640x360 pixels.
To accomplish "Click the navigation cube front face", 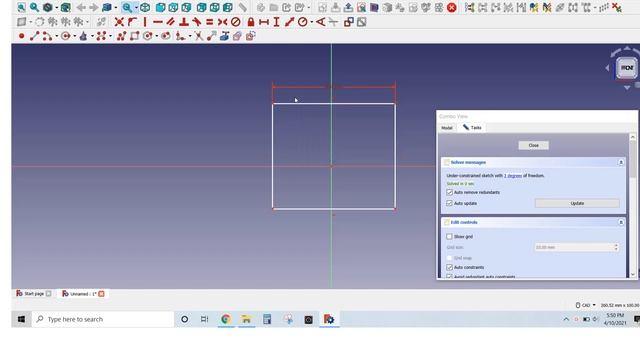I will (627, 68).
